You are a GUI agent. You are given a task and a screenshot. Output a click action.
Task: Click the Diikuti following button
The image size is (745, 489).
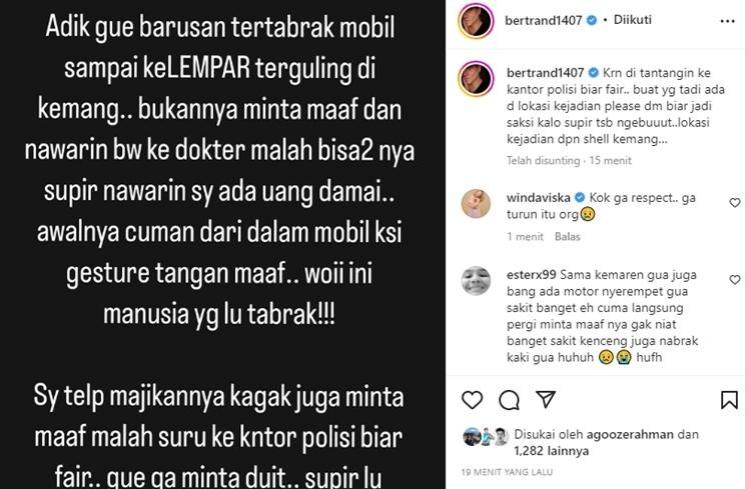[x=632, y=20]
